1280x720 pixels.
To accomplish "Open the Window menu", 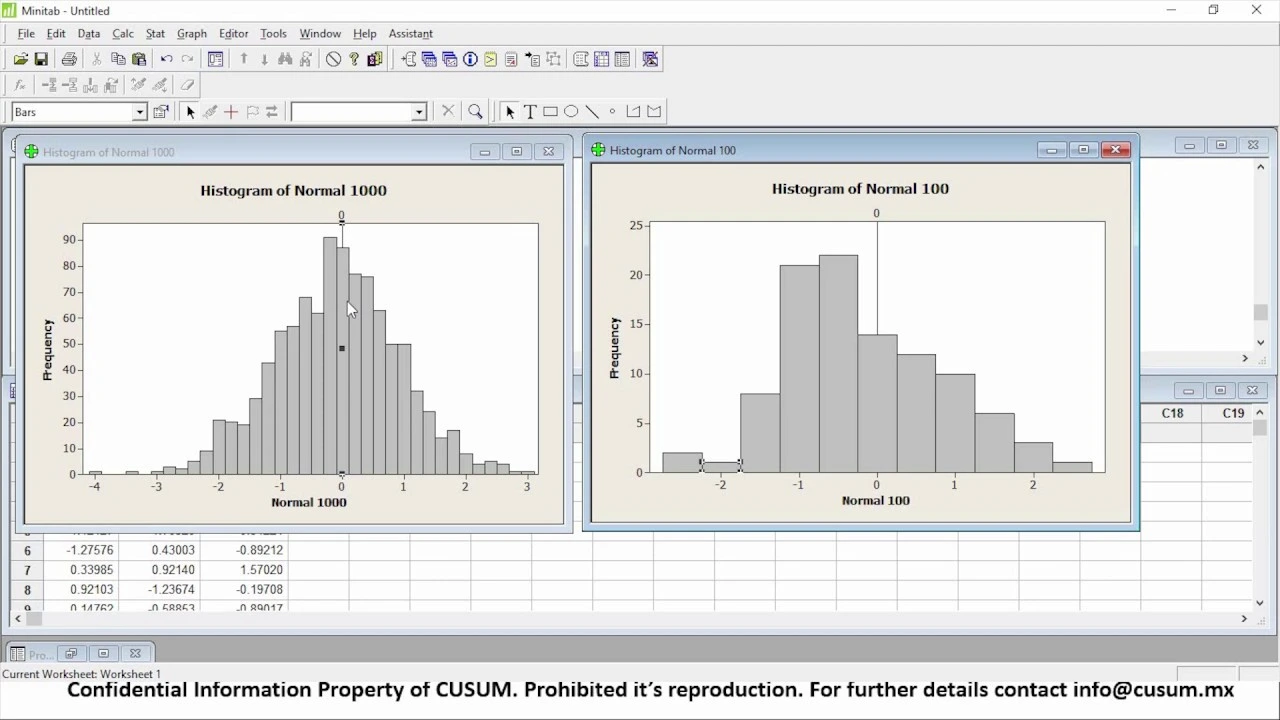I will [x=320, y=33].
